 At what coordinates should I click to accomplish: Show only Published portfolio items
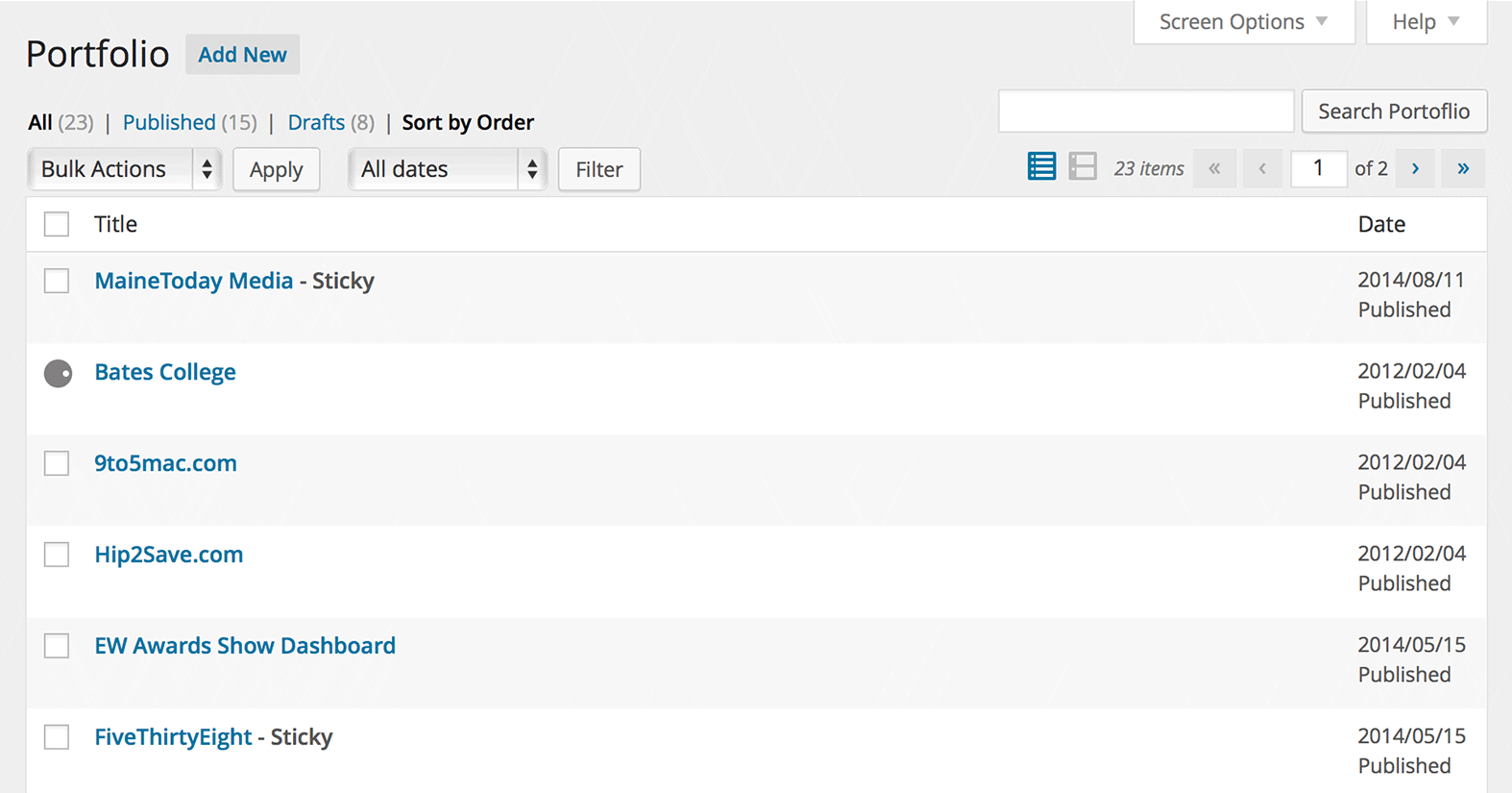coord(169,122)
